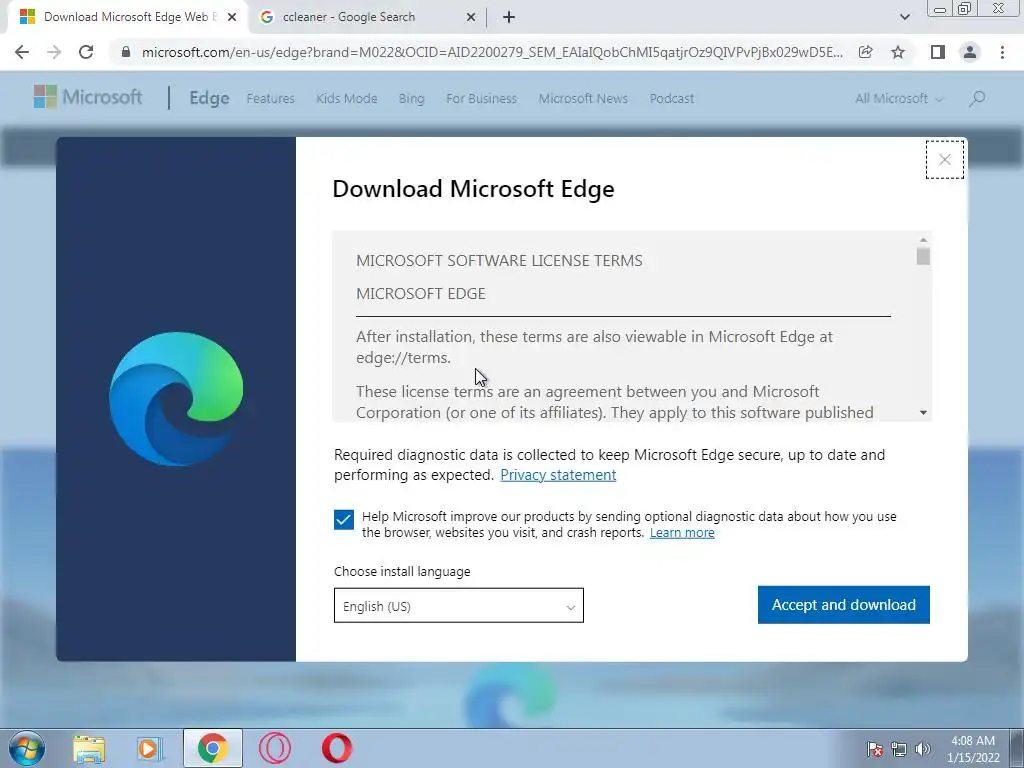Click the Accept and download button
This screenshot has height=768, width=1024.
[844, 605]
